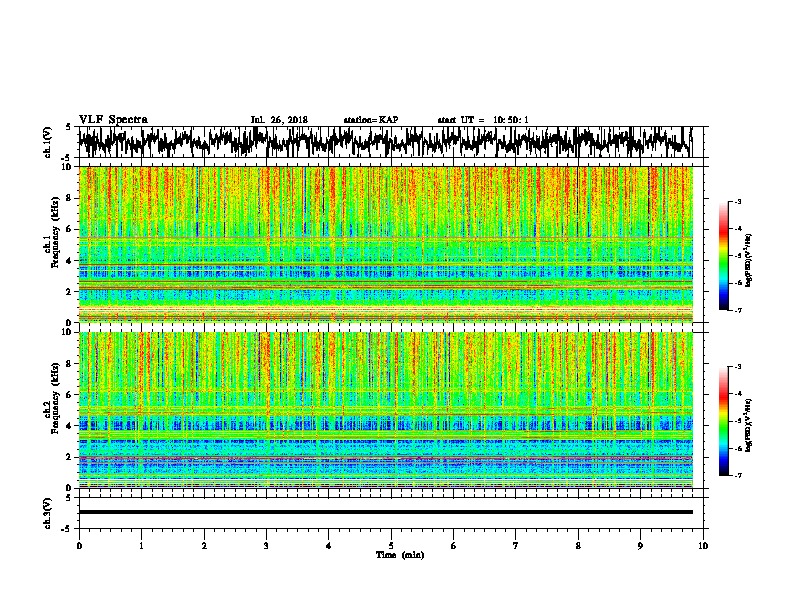
Task: Select the "start UT = 10:50: 1" text
Action: (x=483, y=120)
